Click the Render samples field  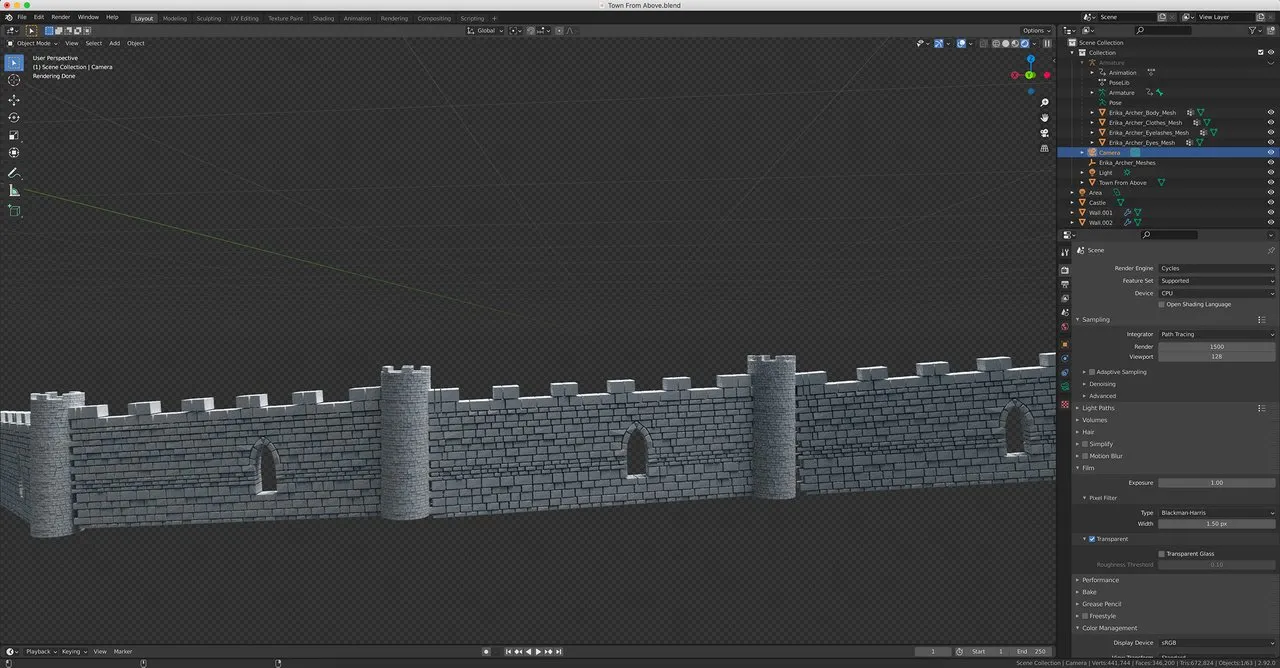[x=1216, y=346]
